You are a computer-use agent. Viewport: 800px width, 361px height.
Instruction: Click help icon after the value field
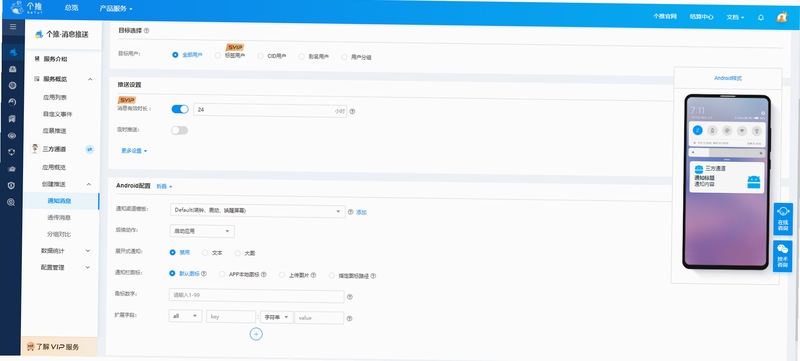click(349, 319)
